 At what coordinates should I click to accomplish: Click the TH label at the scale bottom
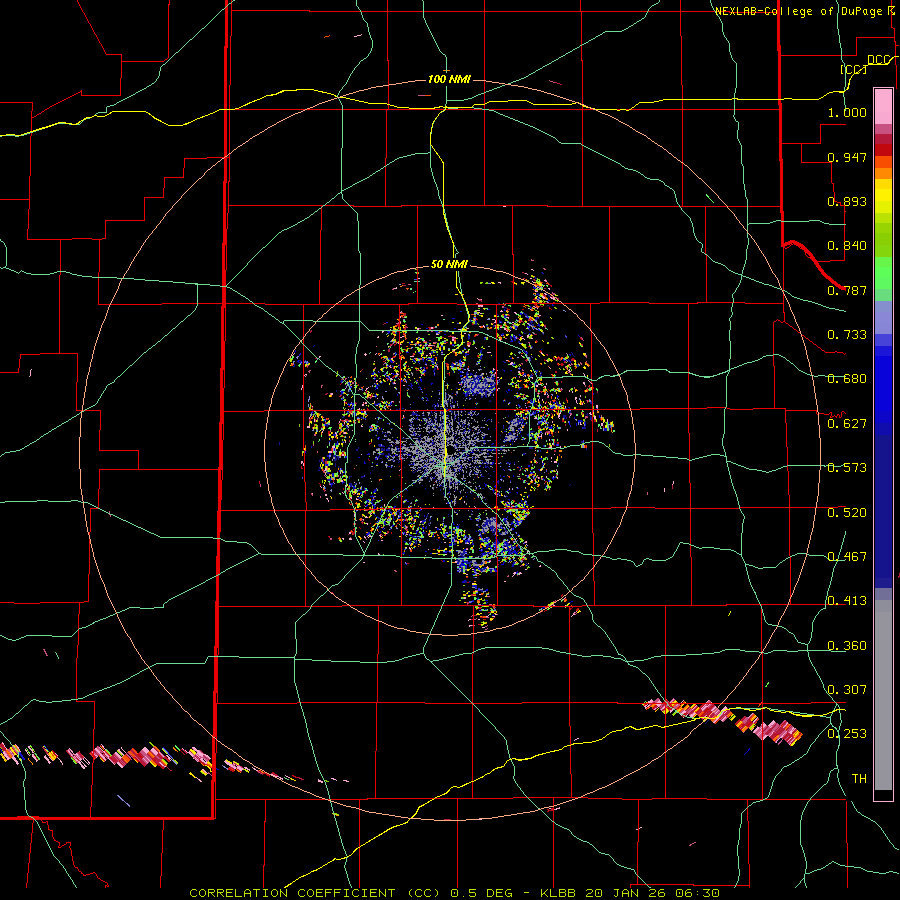[x=859, y=779]
